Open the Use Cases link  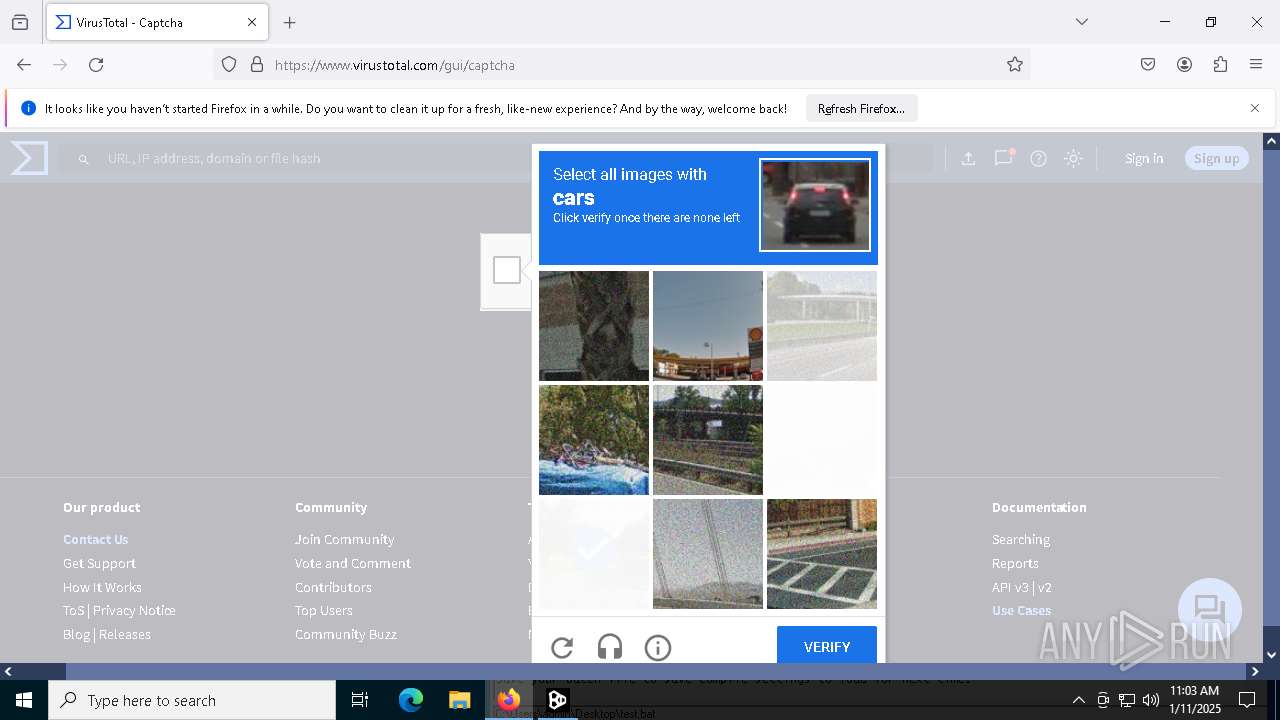1021,610
